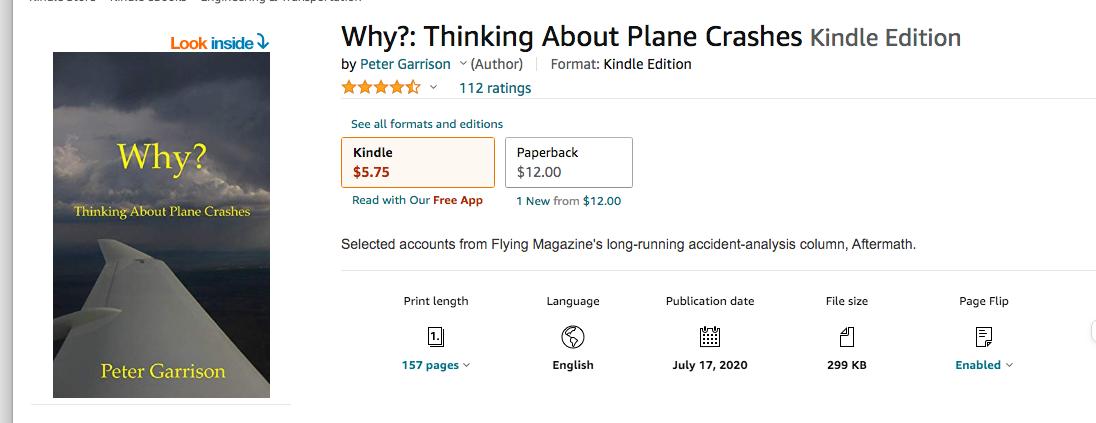Image resolution: width=1096 pixels, height=423 pixels.
Task: Expand the 157 pages print length details
Action: point(436,365)
